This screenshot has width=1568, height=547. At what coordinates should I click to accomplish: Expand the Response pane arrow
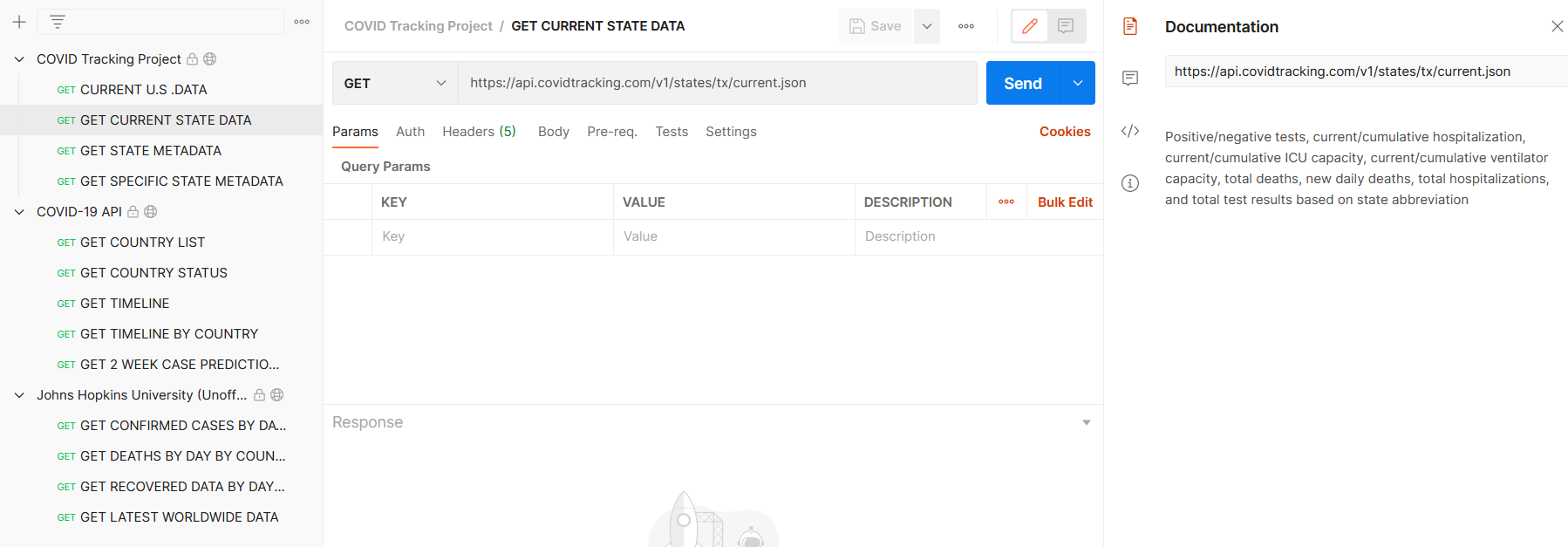(x=1087, y=422)
